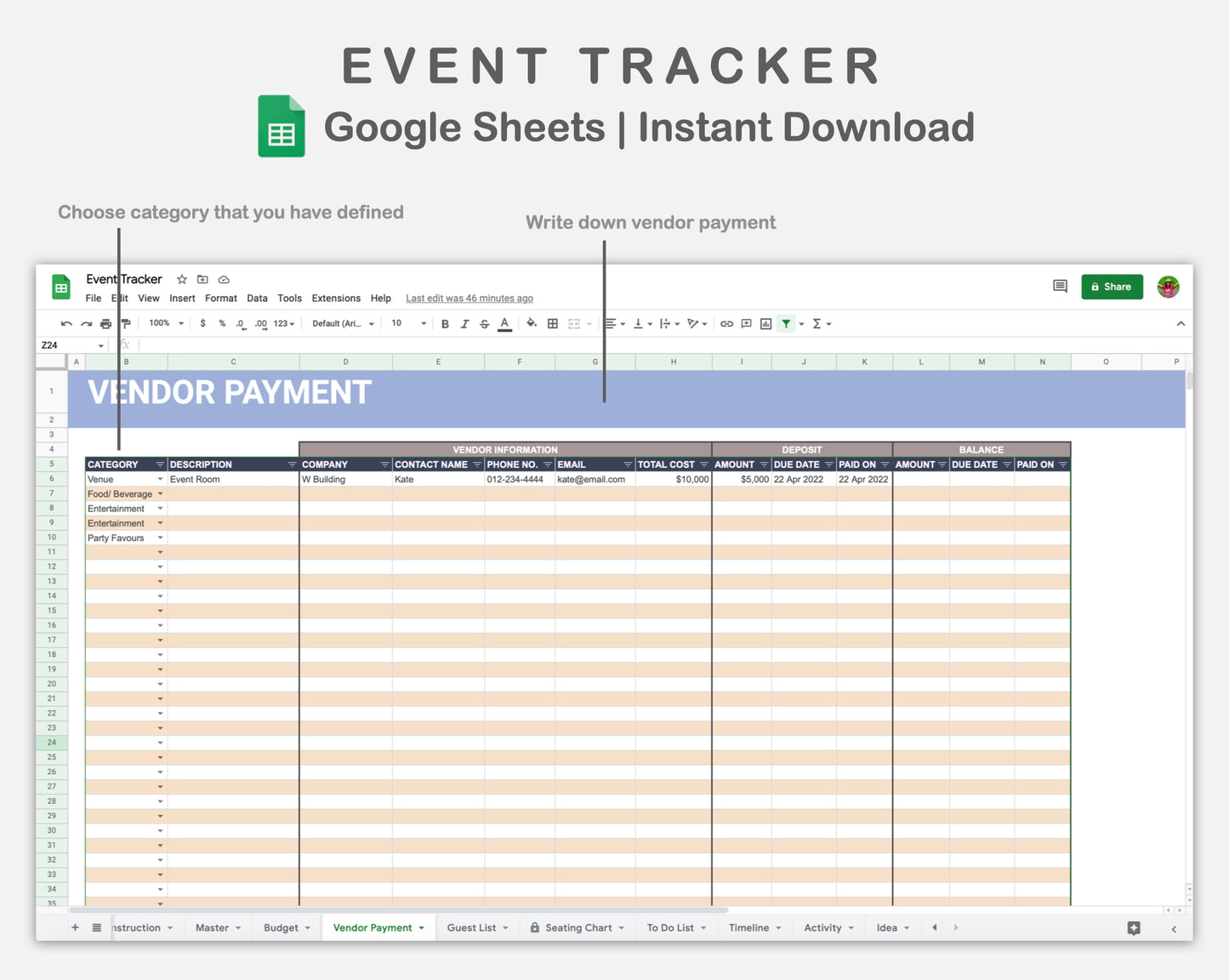Star the Event Tracker spreadsheet
Screen dimensions: 1229x980
click(181, 279)
